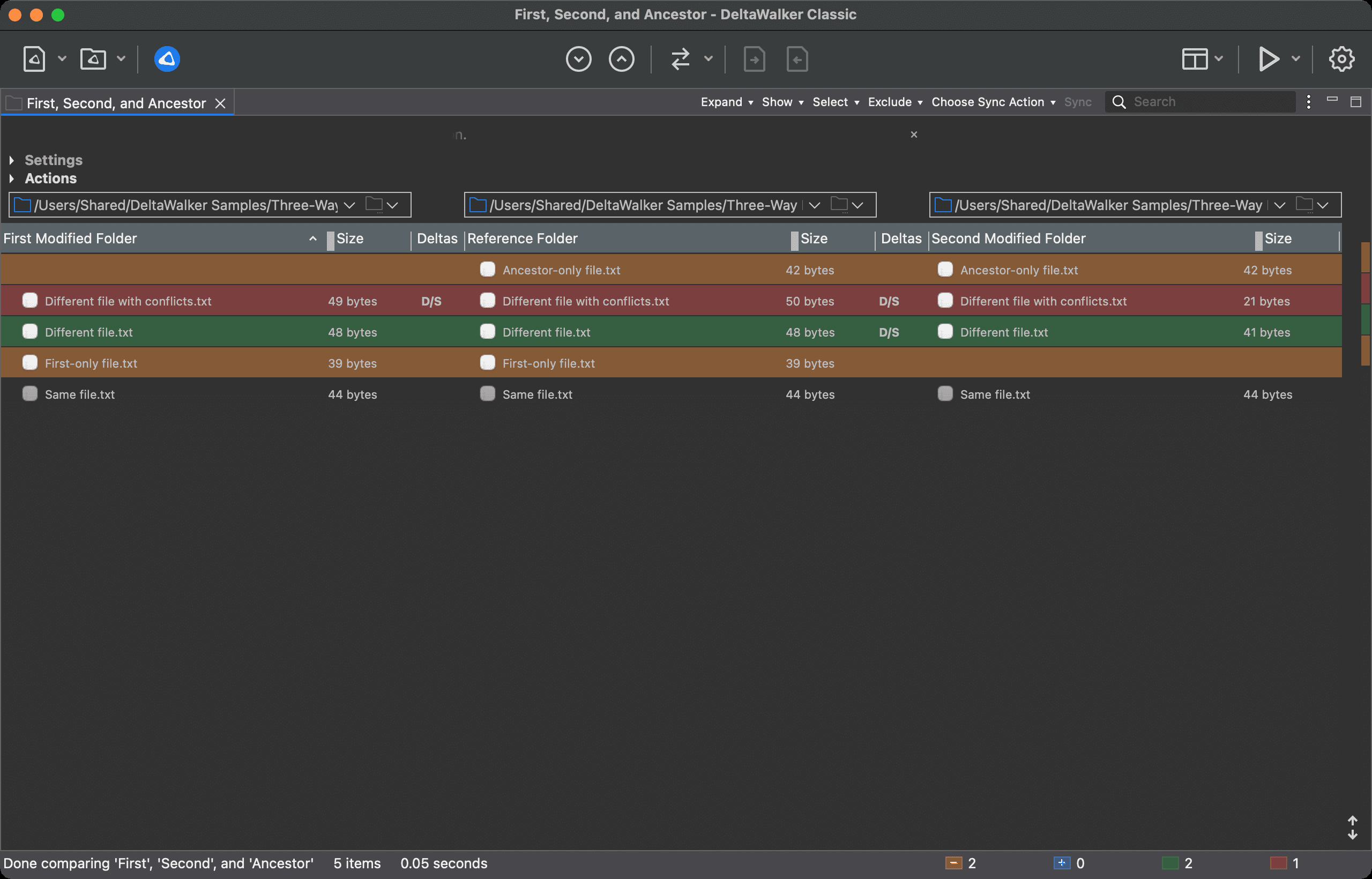Click browse folder icon for first path
This screenshot has height=879, width=1372.
click(x=374, y=204)
